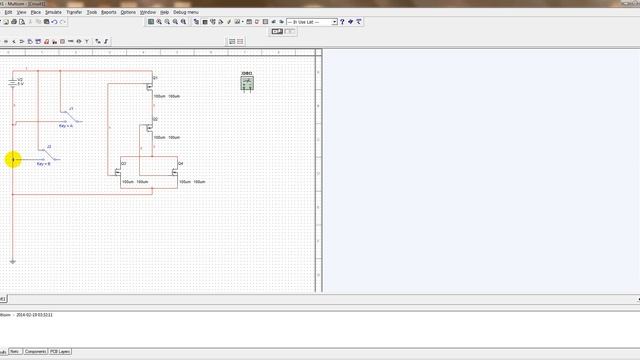Select the XBG1 instrument on canvas

tap(247, 83)
